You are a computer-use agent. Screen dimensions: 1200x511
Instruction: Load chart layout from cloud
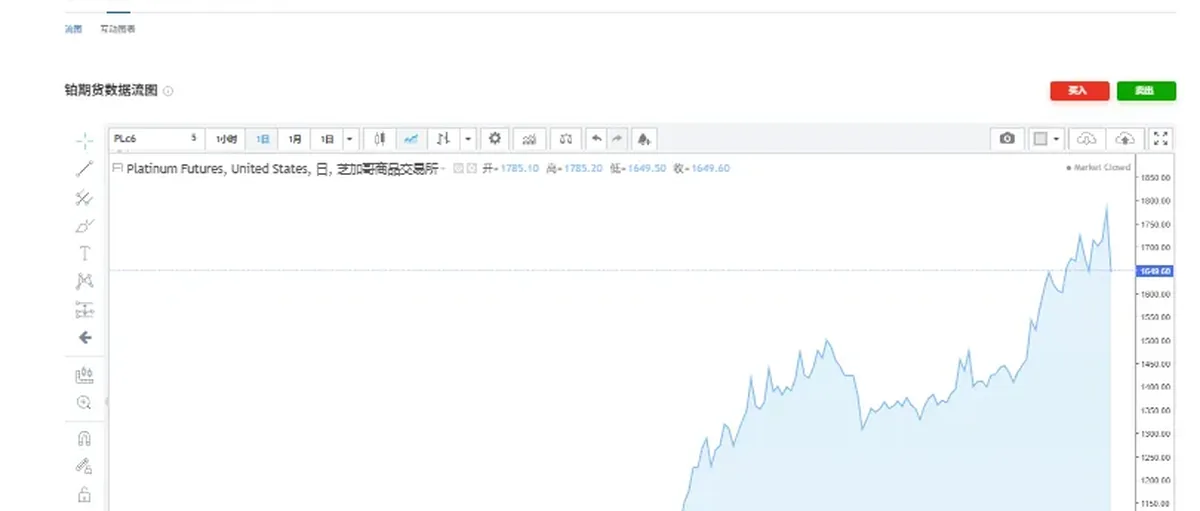[1087, 139]
